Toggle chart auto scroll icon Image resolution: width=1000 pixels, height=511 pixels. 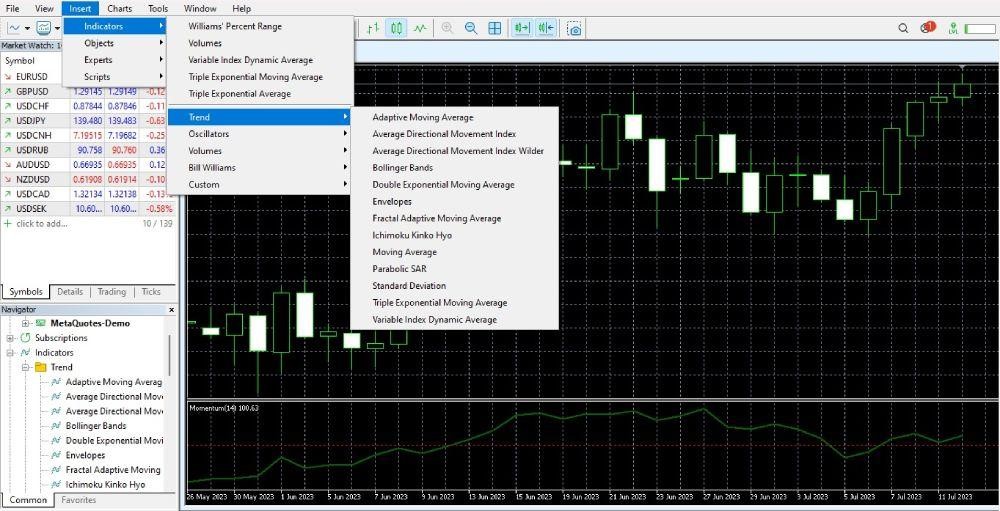[522, 29]
